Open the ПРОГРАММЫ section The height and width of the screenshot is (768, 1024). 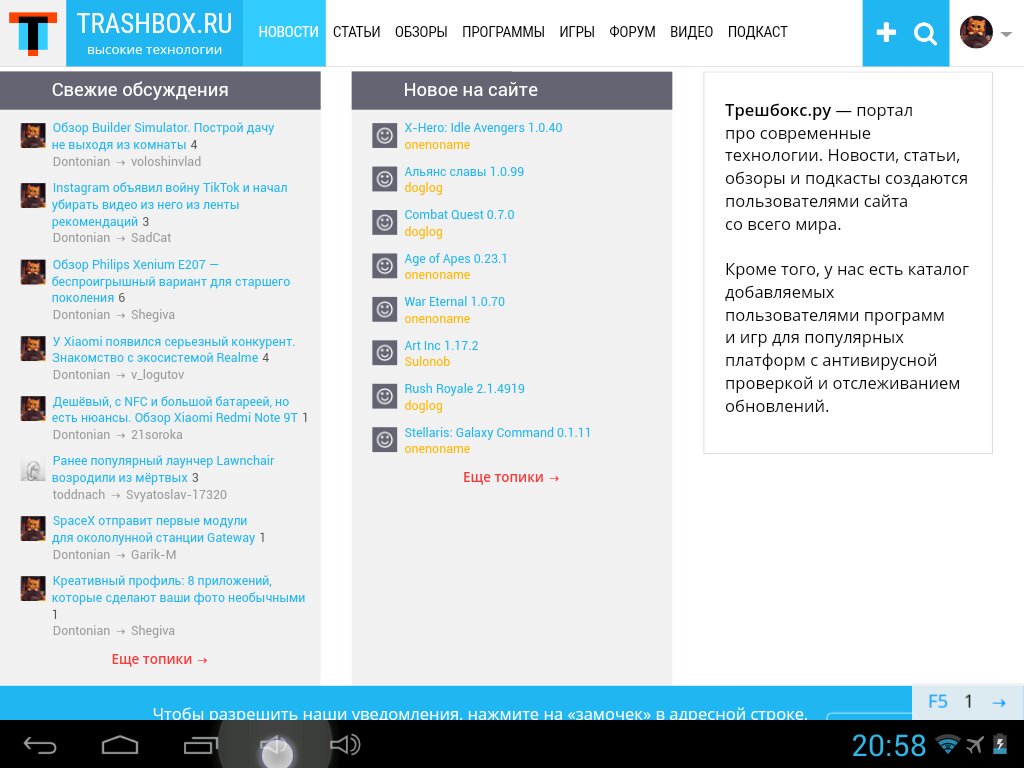(504, 32)
